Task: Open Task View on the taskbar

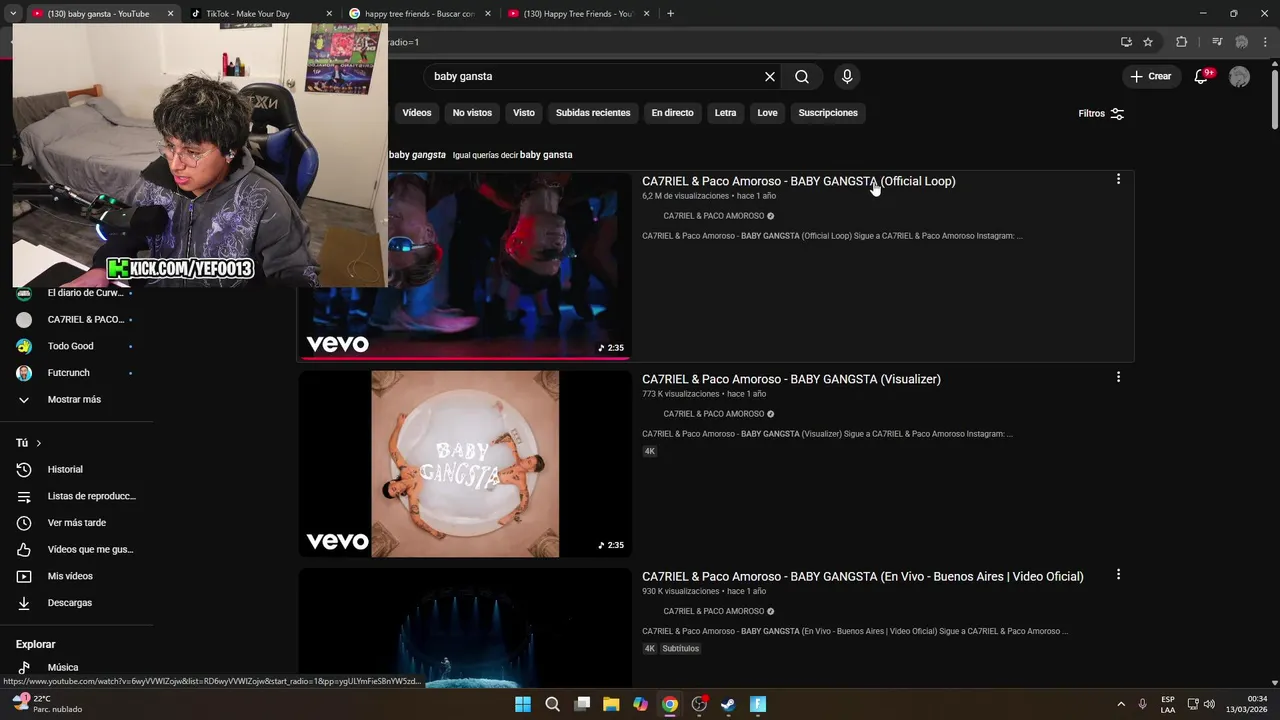Action: click(582, 704)
